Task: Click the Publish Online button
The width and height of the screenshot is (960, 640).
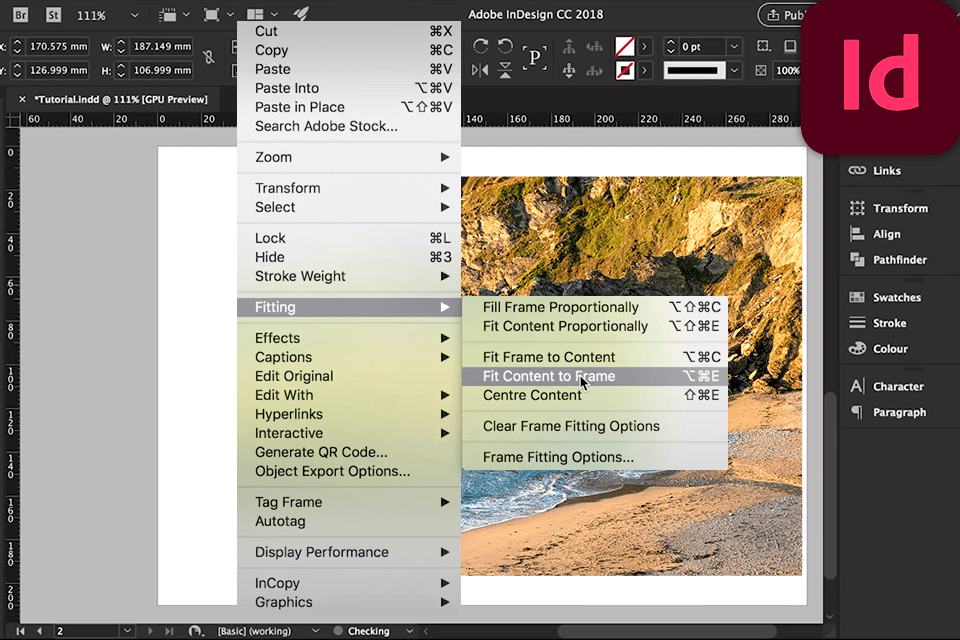Action: click(x=785, y=15)
